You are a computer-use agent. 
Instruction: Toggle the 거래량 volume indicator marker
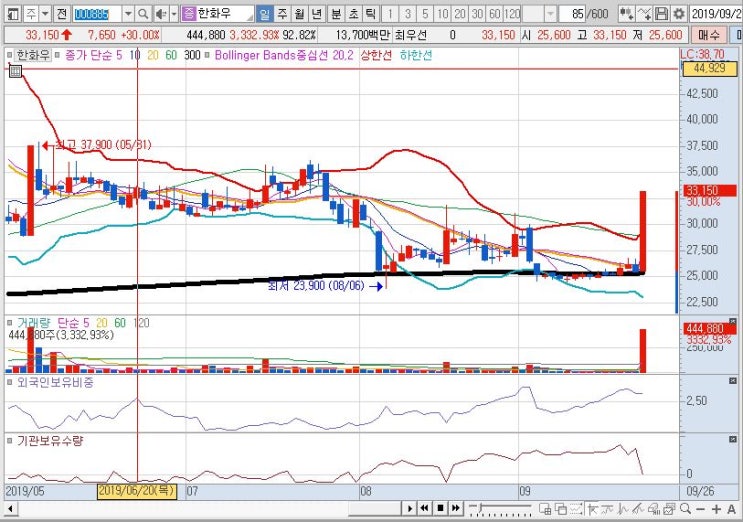(x=10, y=323)
